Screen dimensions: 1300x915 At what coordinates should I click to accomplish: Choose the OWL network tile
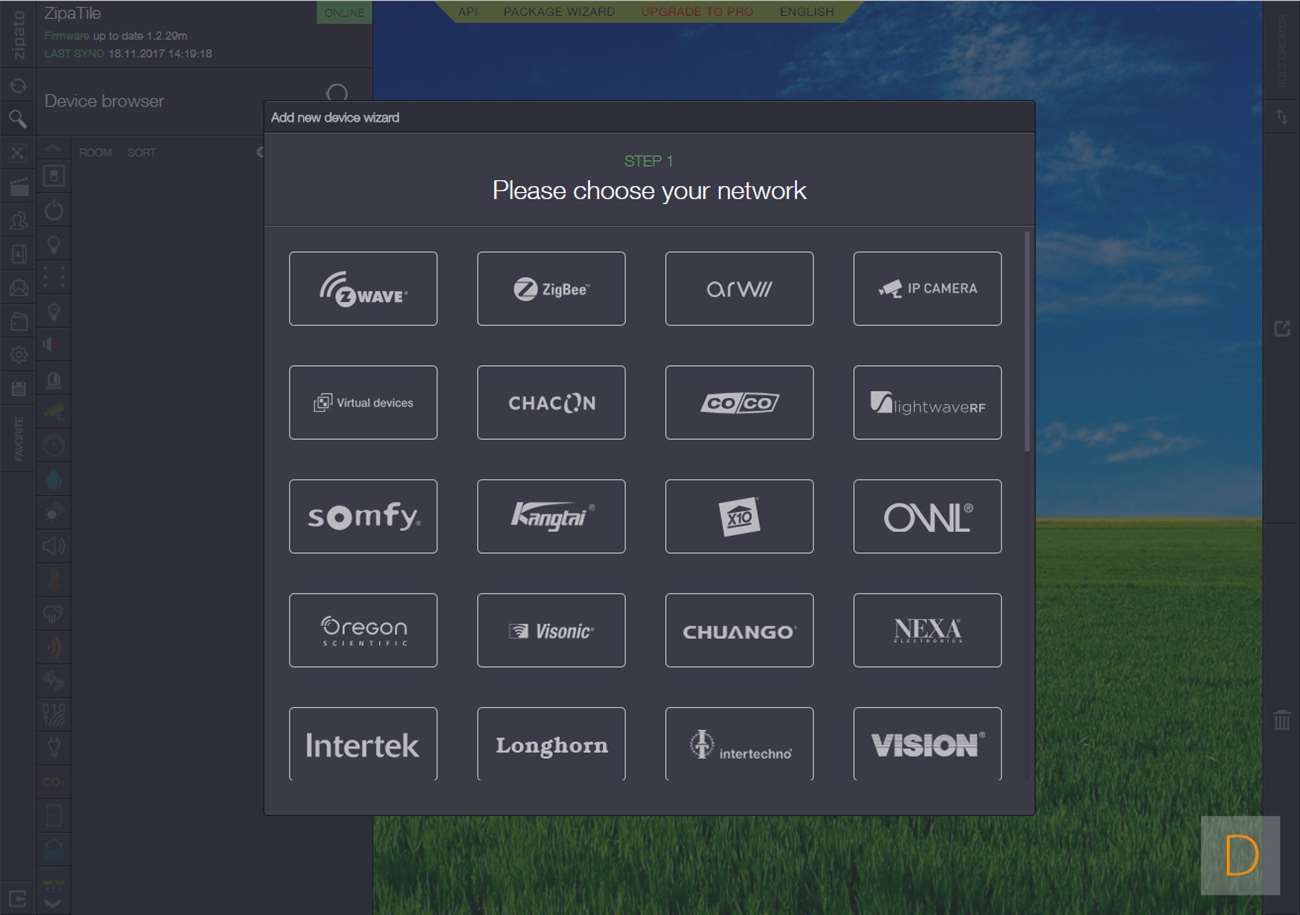pyautogui.click(x=927, y=516)
